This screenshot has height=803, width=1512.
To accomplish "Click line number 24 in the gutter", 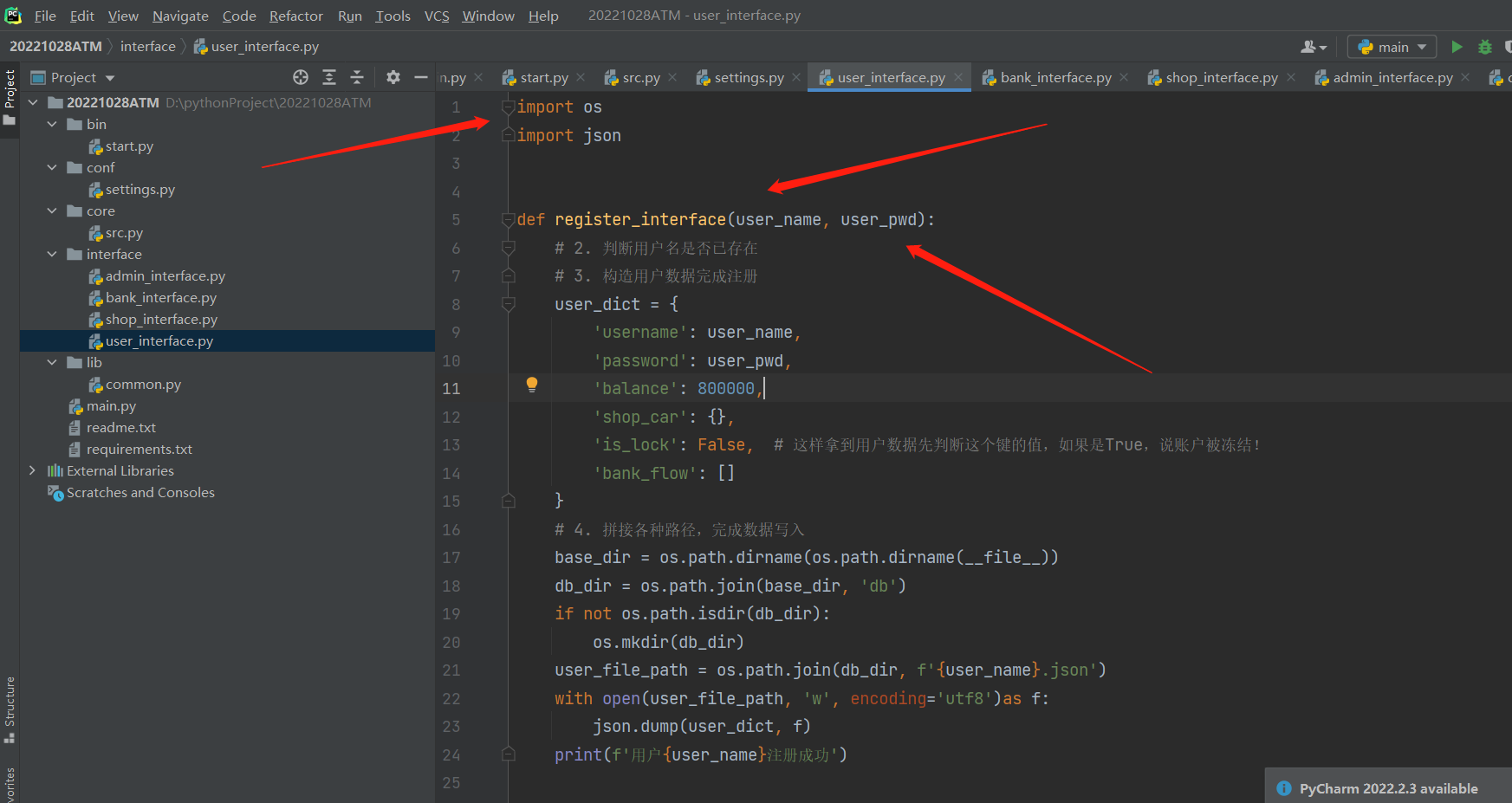I will pyautogui.click(x=451, y=755).
